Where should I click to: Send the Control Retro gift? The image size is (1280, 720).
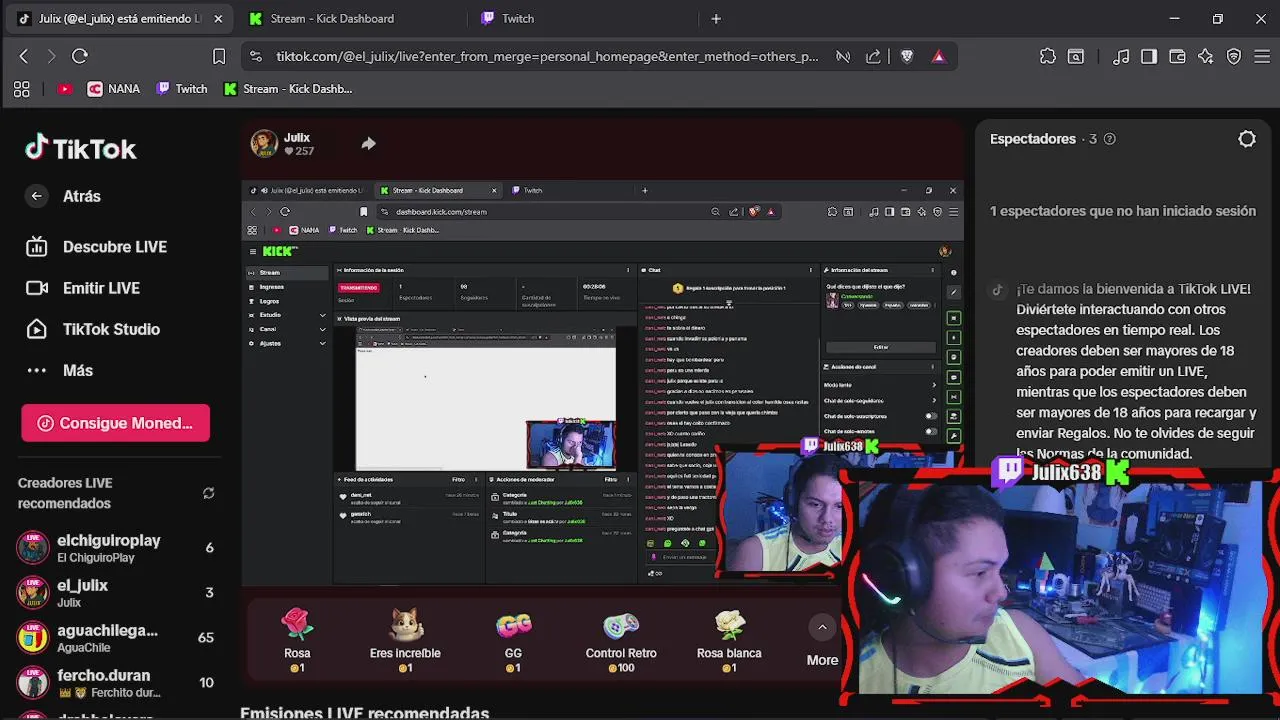(621, 641)
